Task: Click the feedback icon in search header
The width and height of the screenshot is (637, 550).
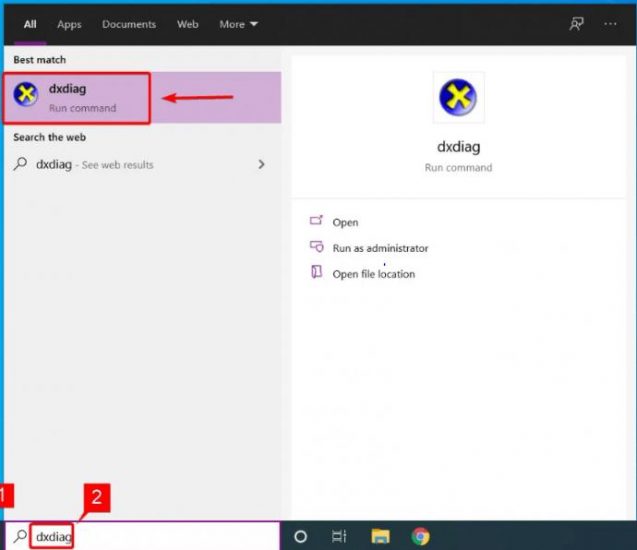Action: 576,24
